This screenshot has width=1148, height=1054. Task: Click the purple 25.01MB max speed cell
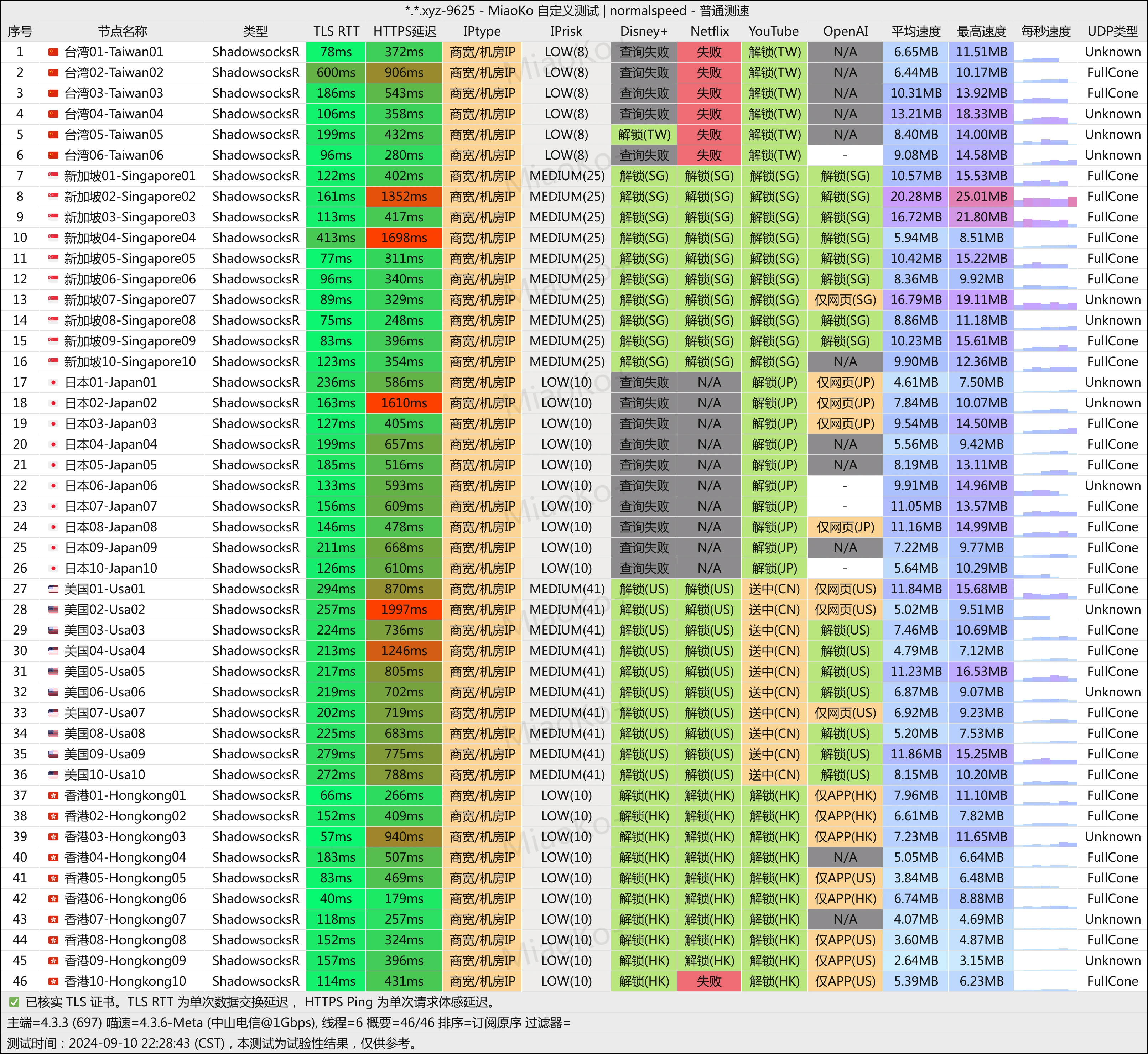point(981,197)
